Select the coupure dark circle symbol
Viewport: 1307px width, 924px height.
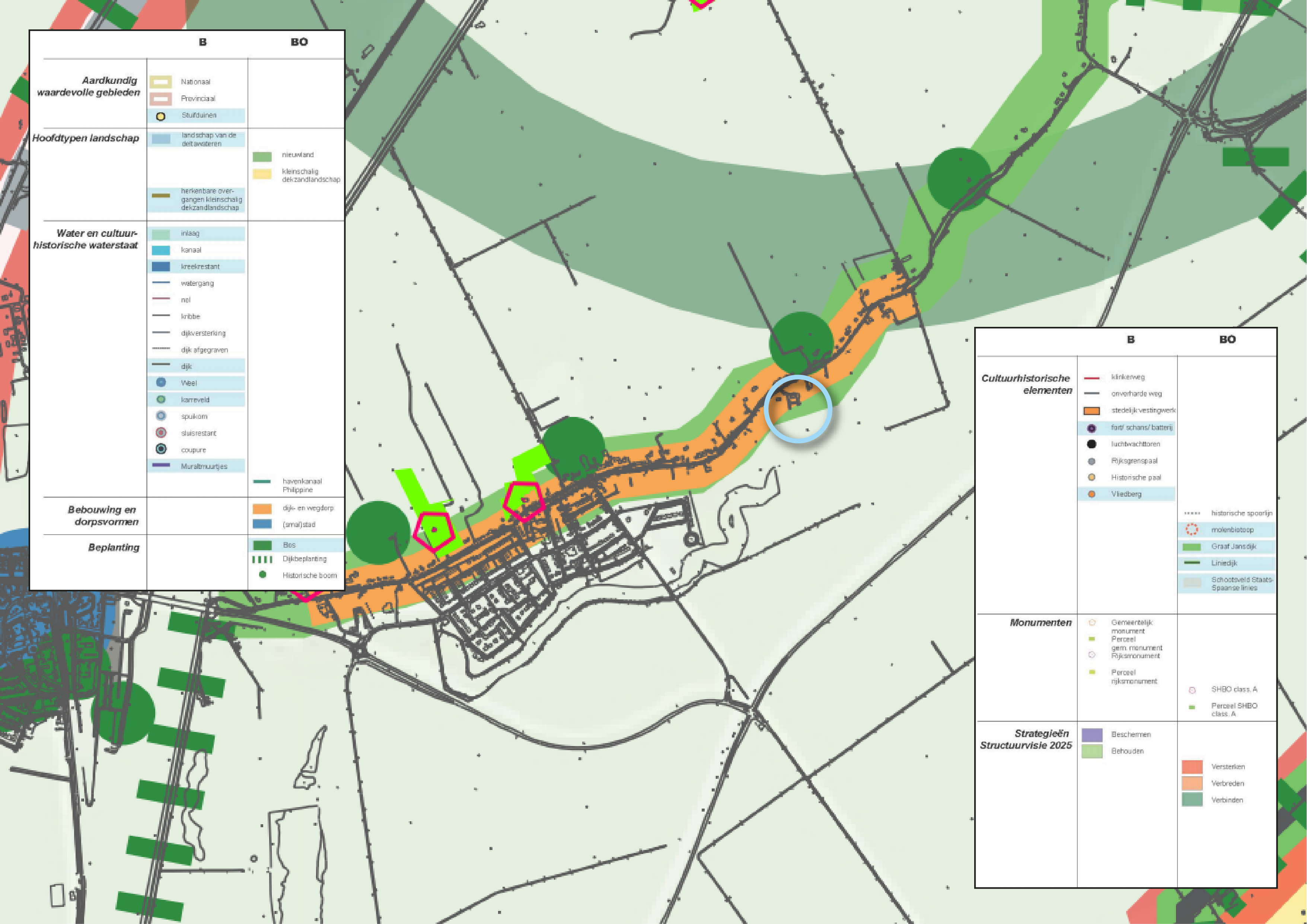coord(161,449)
